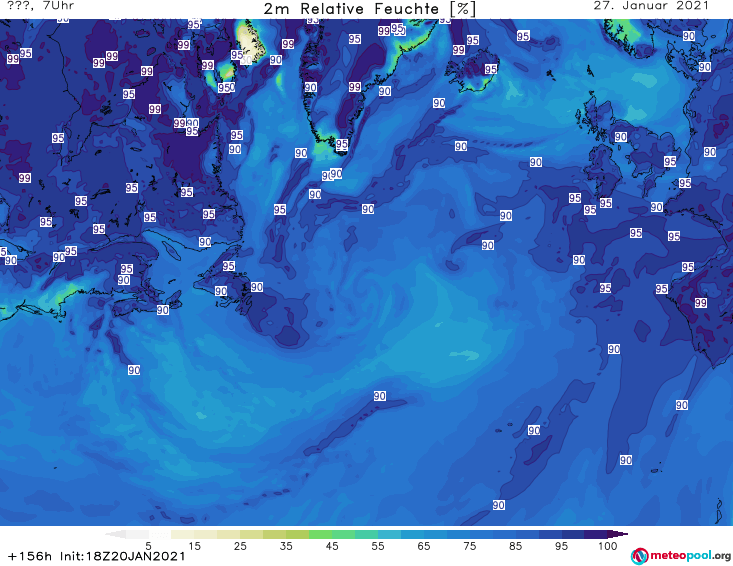Image resolution: width=733 pixels, height=566 pixels.
Task: Pick the pale cream swatch left of 15
Action: pyautogui.click(x=183, y=534)
